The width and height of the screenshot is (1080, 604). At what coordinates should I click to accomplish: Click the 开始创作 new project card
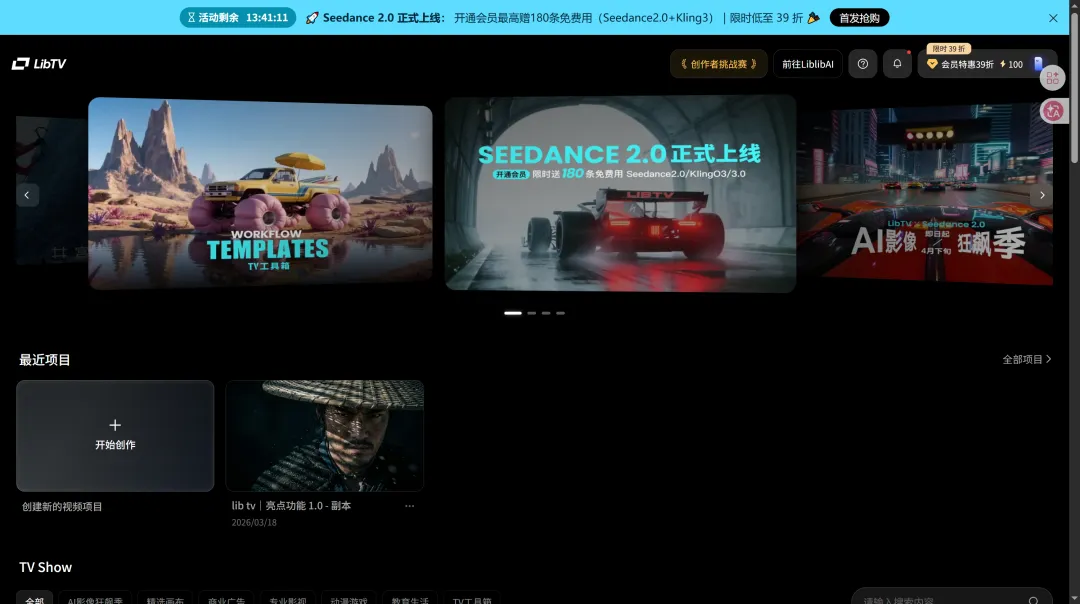coord(115,435)
